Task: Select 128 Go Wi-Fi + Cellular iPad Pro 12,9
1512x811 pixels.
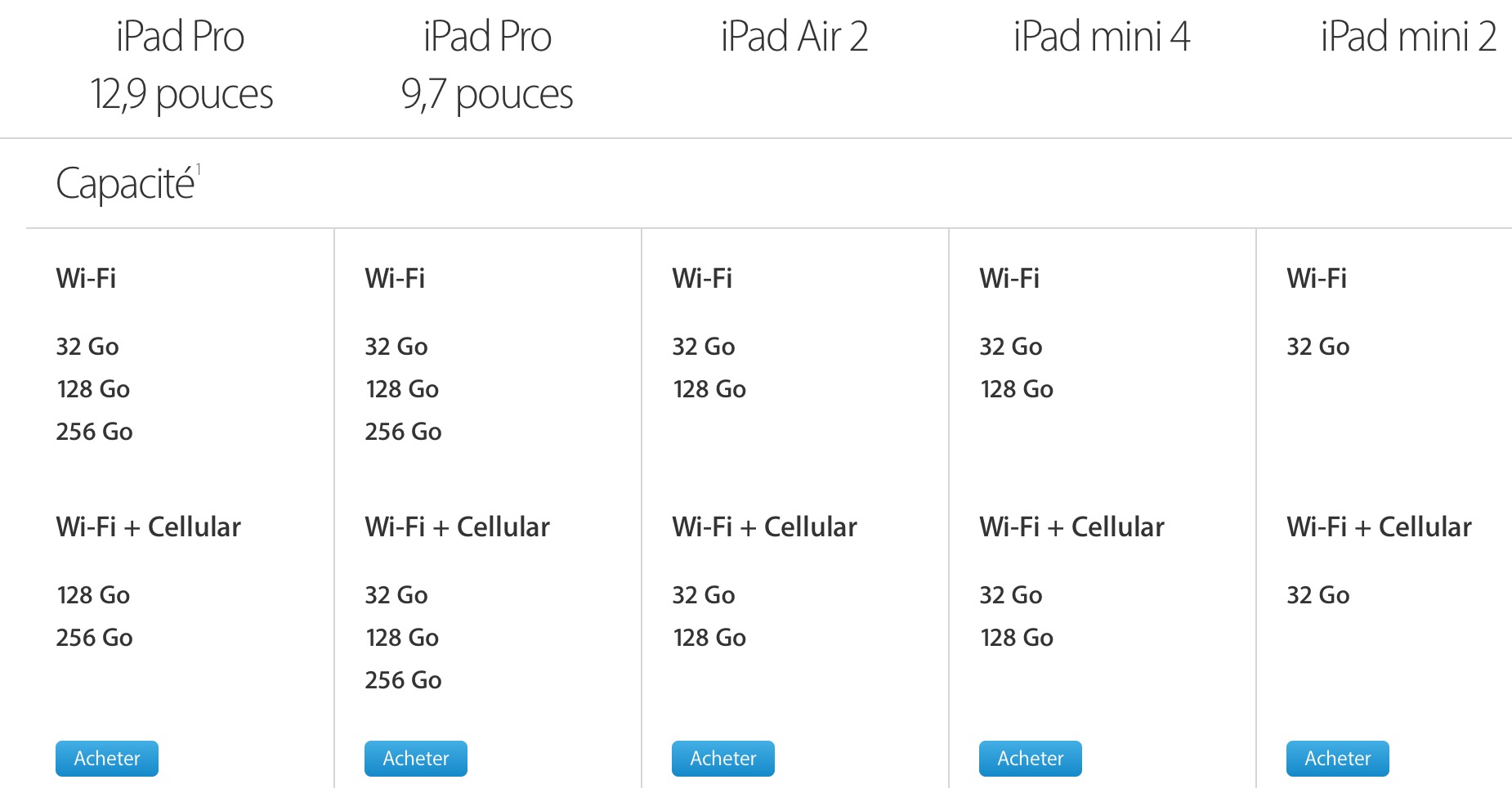Action: click(93, 595)
